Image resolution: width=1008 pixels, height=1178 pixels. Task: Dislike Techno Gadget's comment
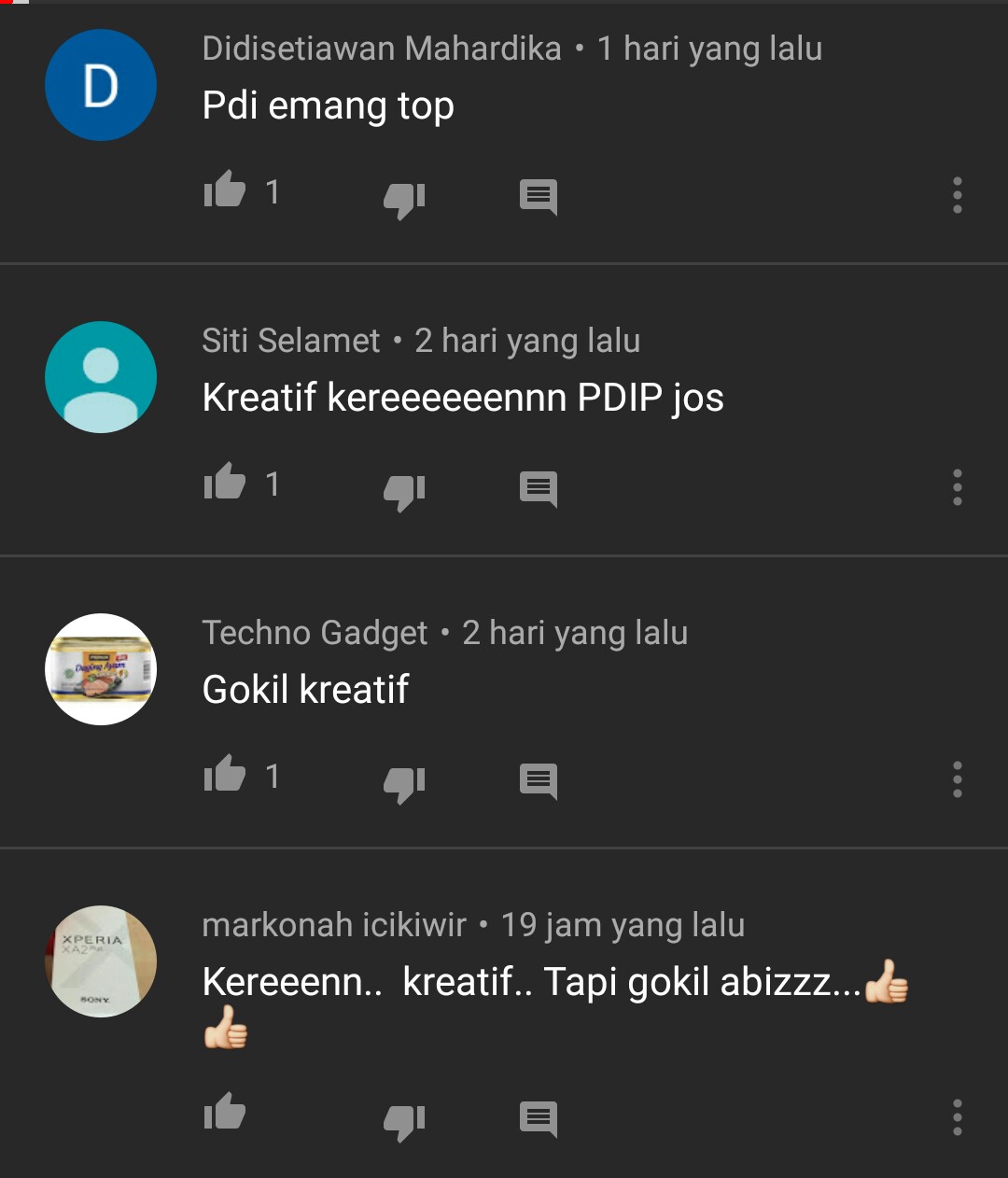404,784
